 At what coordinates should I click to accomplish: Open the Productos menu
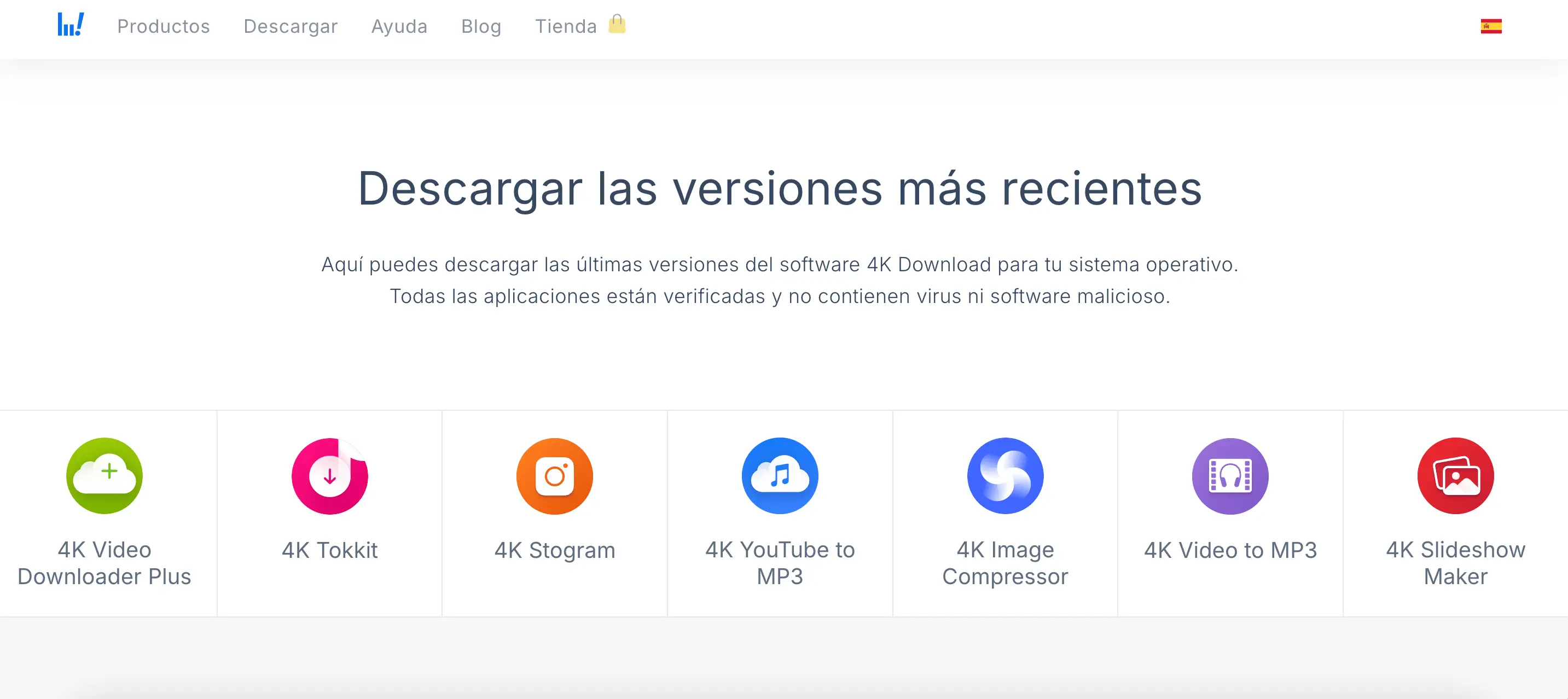tap(164, 26)
